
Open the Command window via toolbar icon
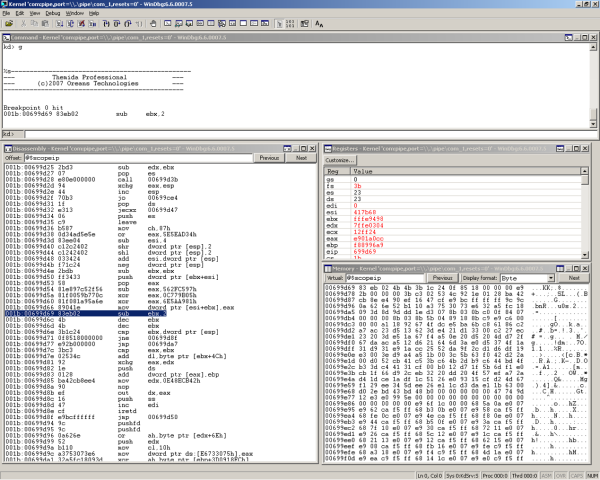(x=168, y=24)
